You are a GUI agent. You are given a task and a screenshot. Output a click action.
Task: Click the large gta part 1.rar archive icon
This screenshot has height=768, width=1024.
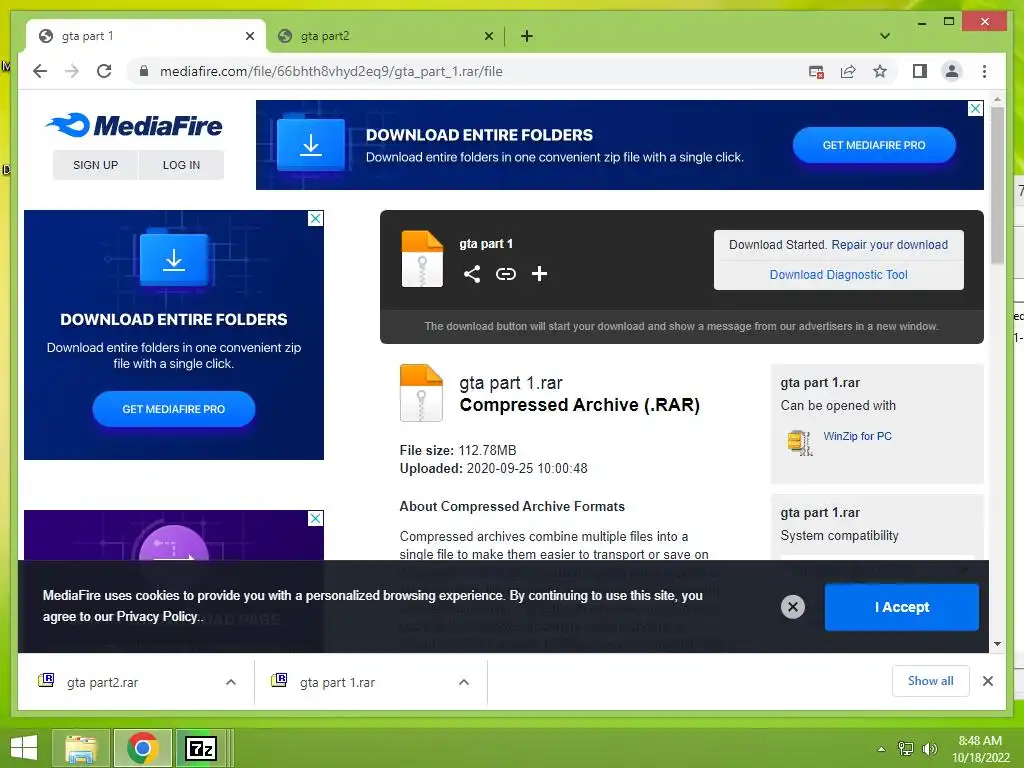[421, 393]
